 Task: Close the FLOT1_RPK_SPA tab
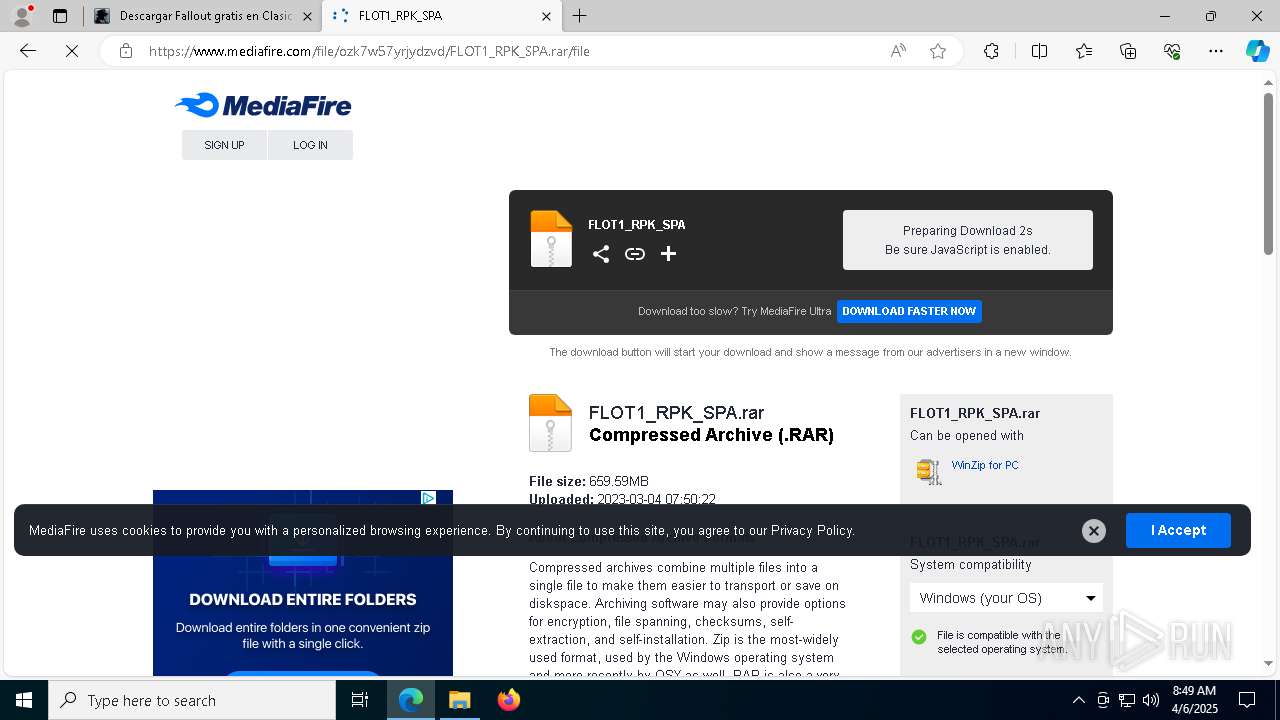pyautogui.click(x=546, y=16)
